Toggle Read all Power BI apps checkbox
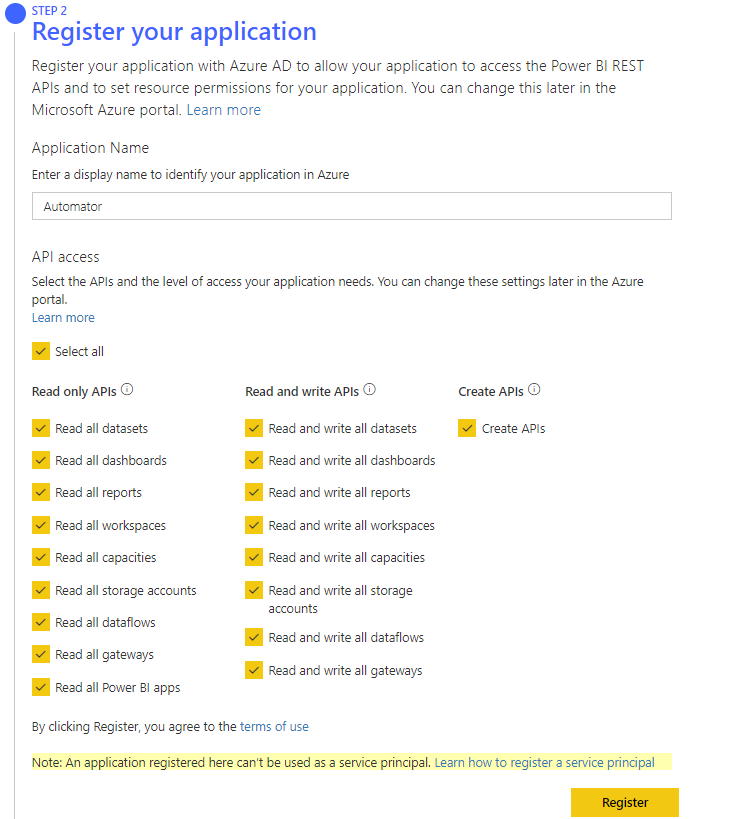The image size is (729, 819). coord(41,687)
